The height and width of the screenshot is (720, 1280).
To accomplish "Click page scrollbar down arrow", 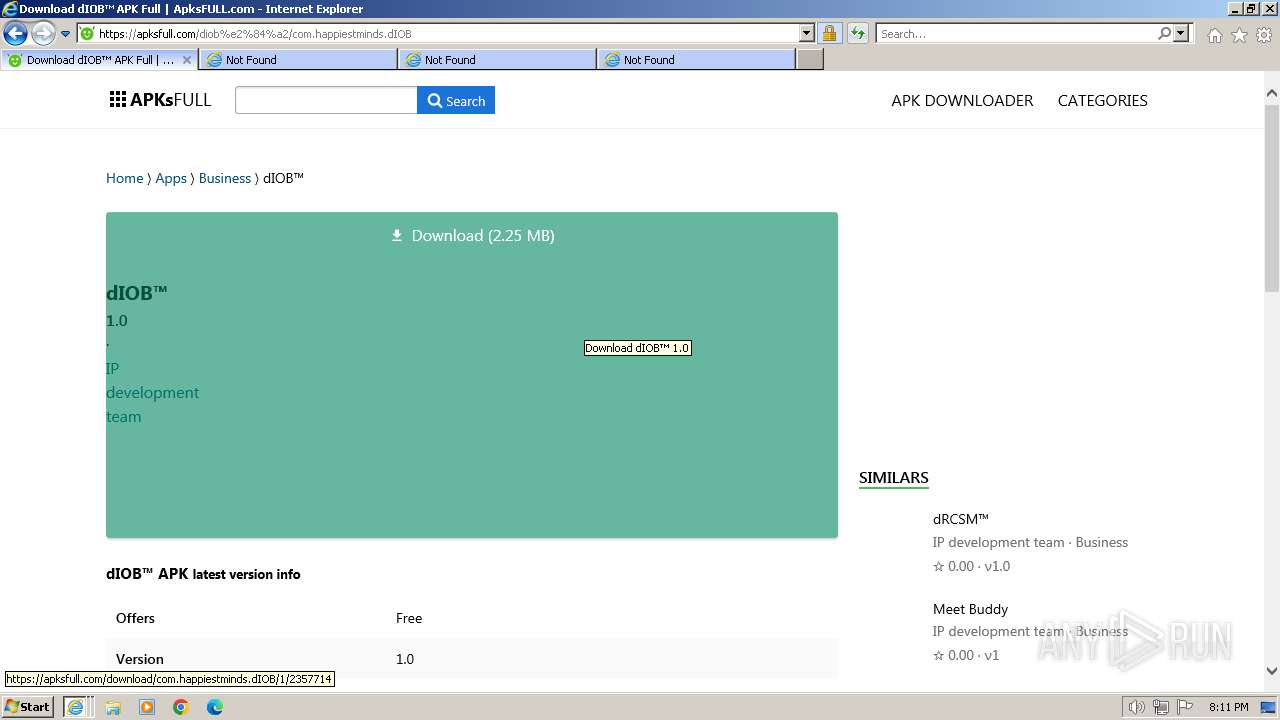I will [x=1271, y=671].
